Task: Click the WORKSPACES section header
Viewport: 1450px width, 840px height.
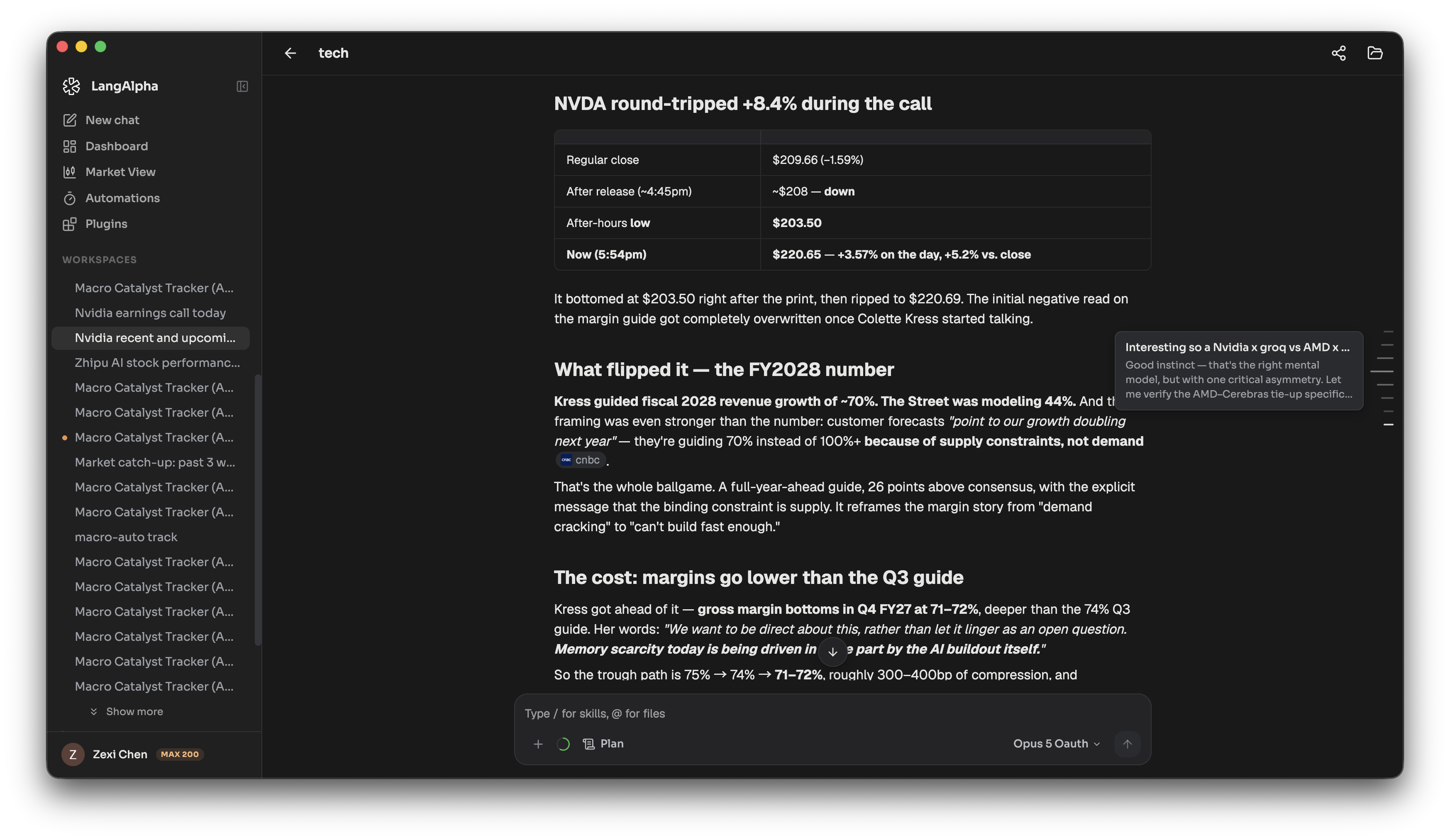Action: tap(100, 259)
